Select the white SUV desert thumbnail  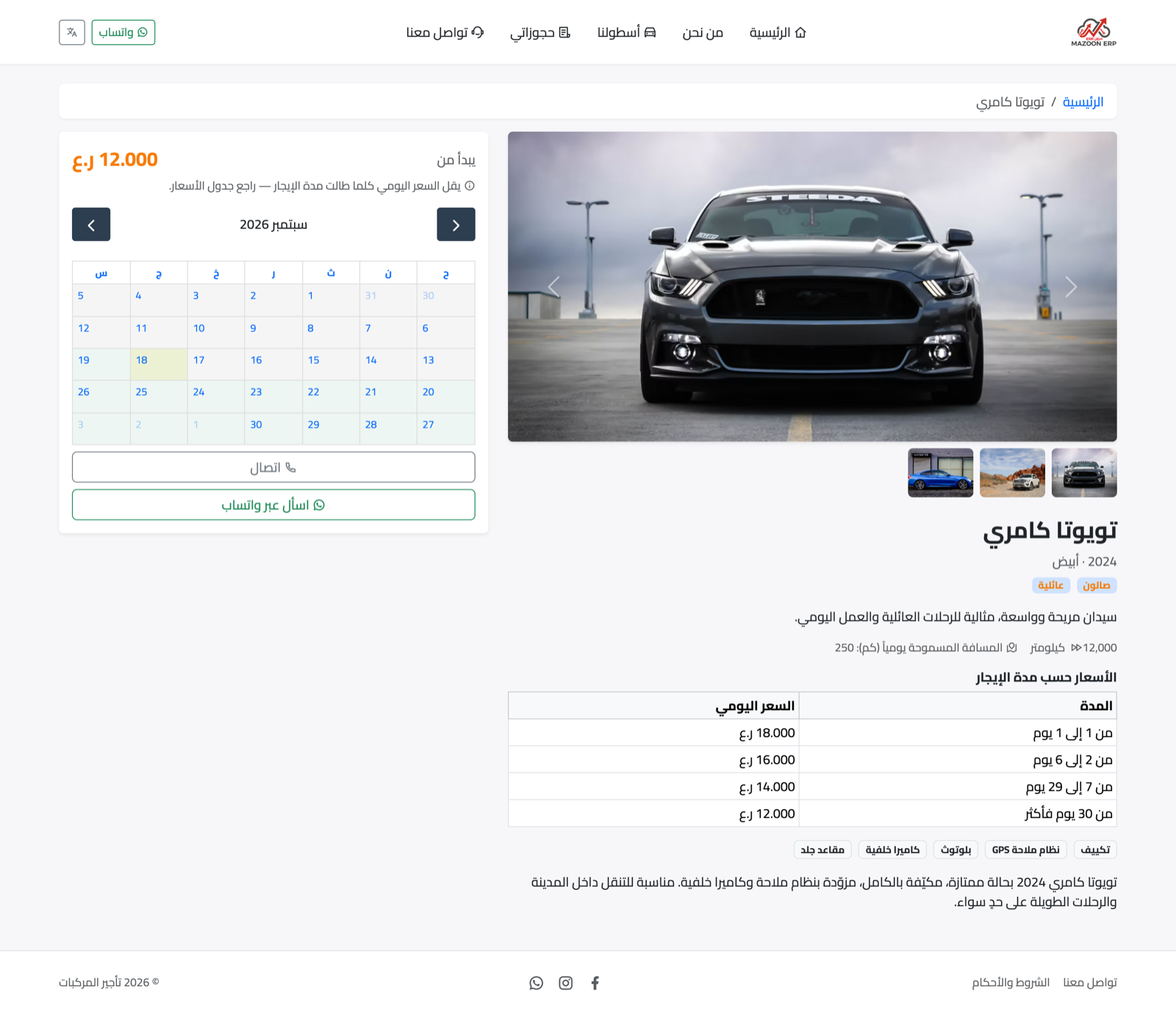point(1012,473)
